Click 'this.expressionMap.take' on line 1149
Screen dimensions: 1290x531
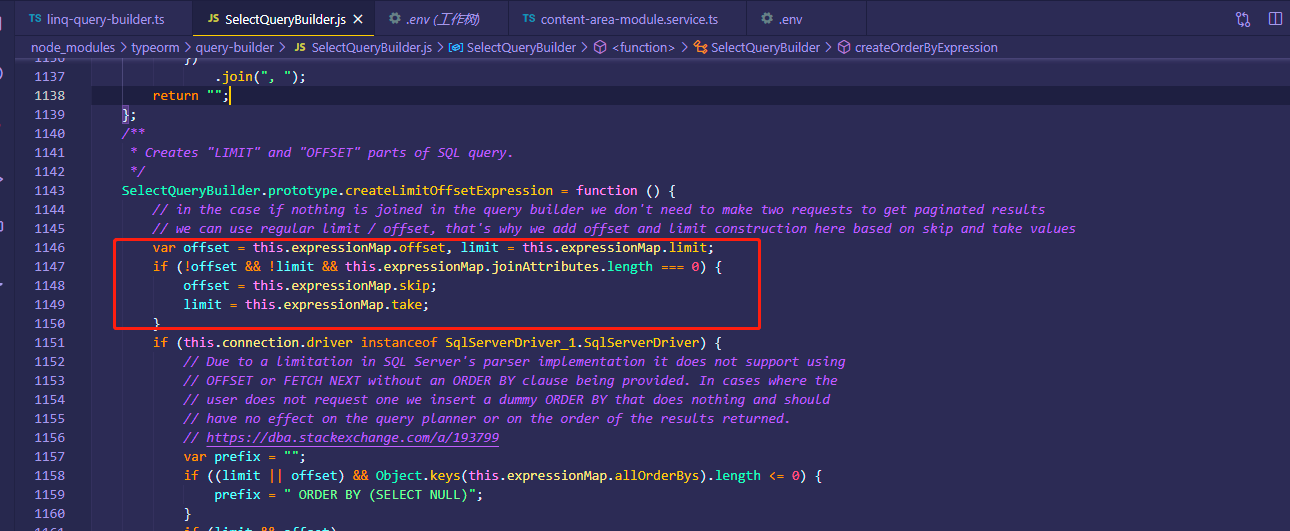click(337, 304)
